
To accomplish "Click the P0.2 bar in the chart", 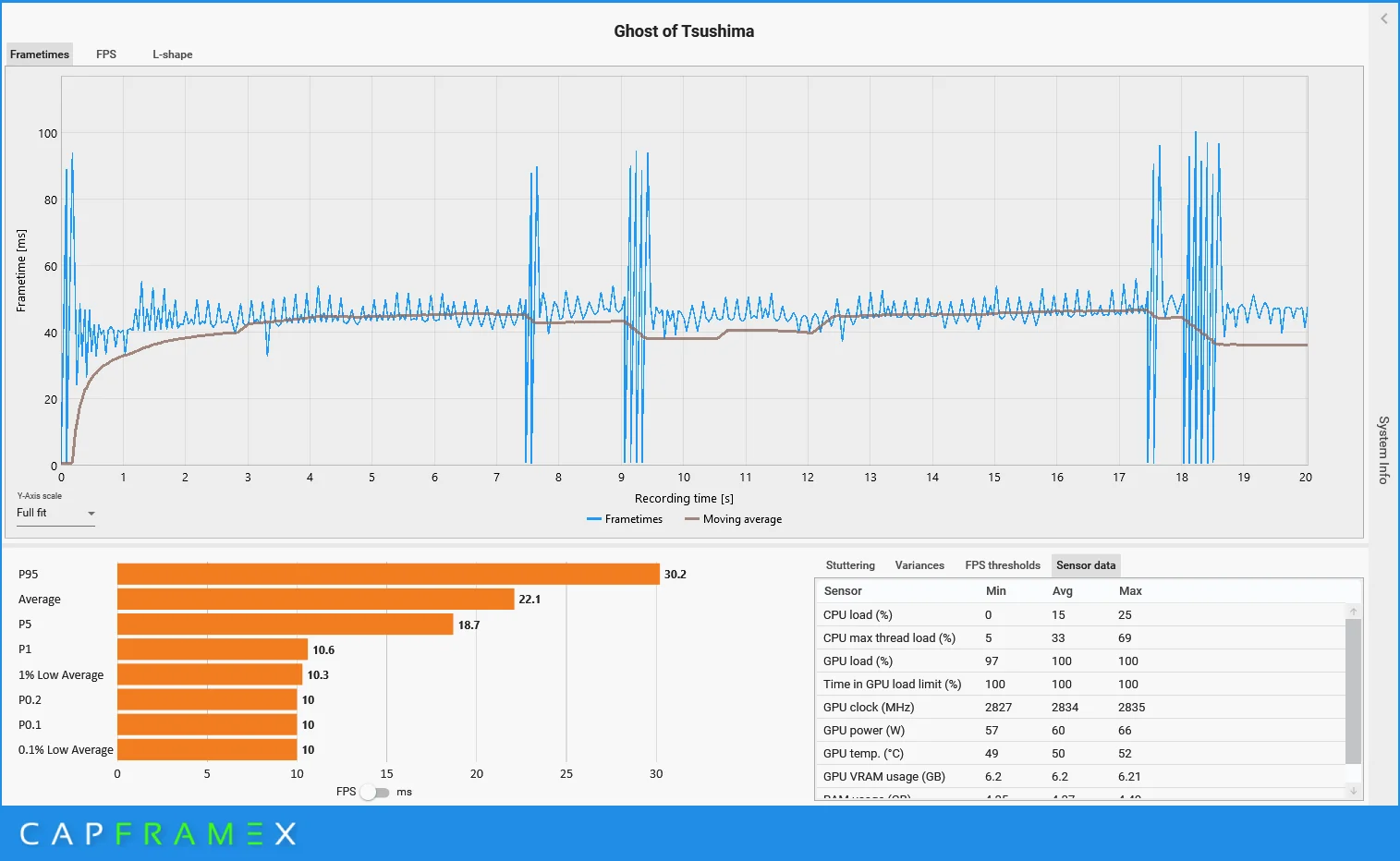I will pos(207,700).
